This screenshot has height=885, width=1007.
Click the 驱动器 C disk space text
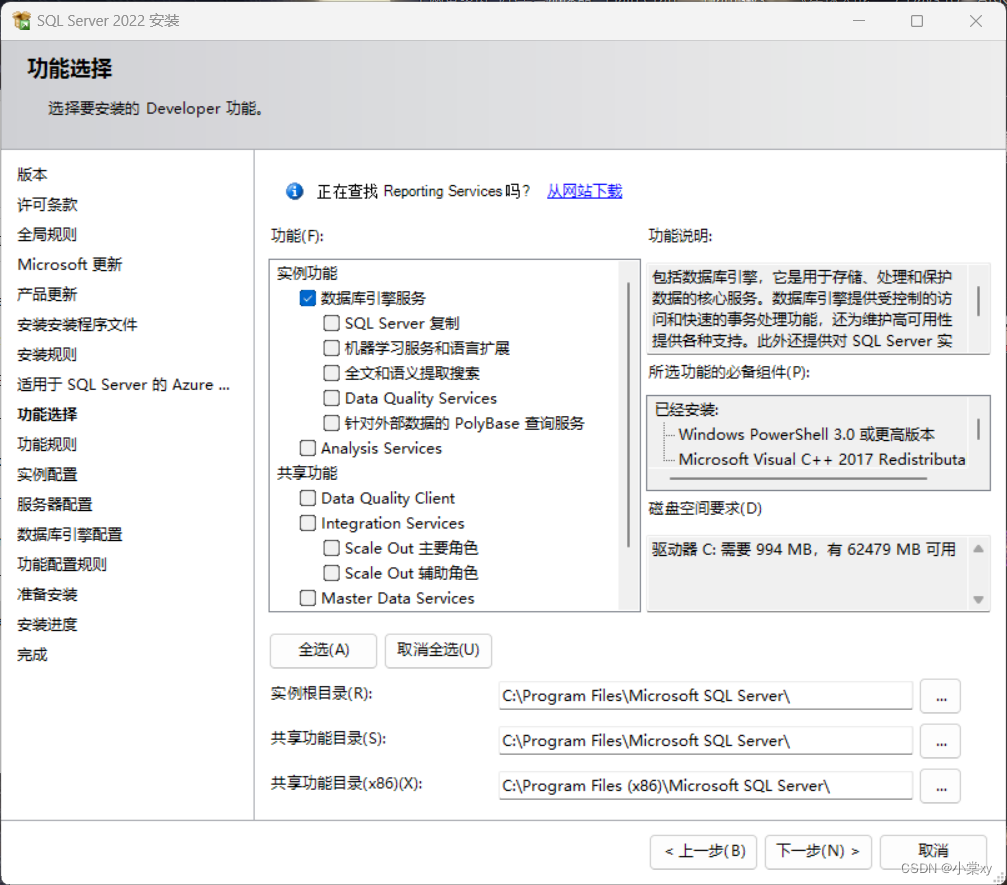[803, 550]
